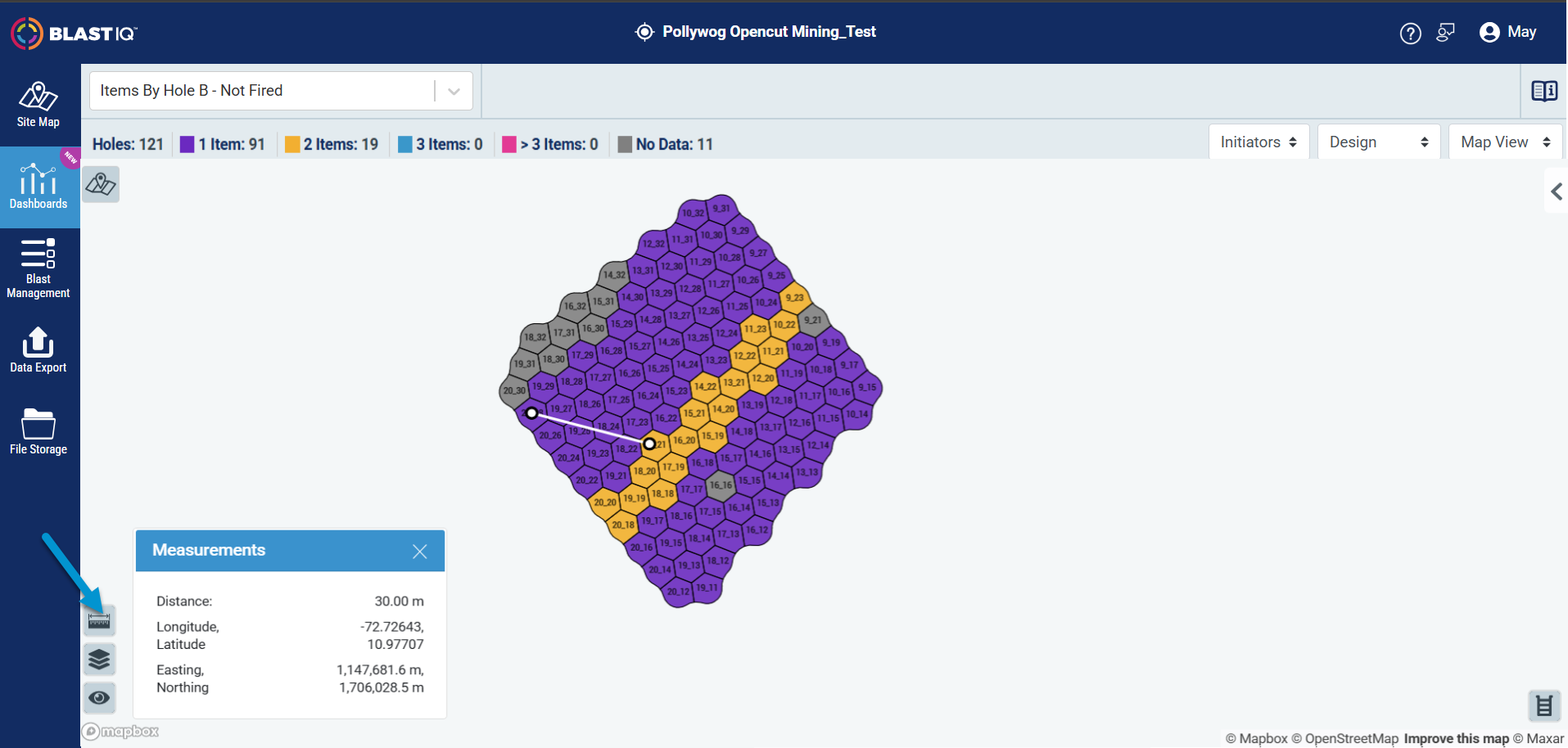
Task: Select the ruler measurement tool
Action: pyautogui.click(x=99, y=621)
